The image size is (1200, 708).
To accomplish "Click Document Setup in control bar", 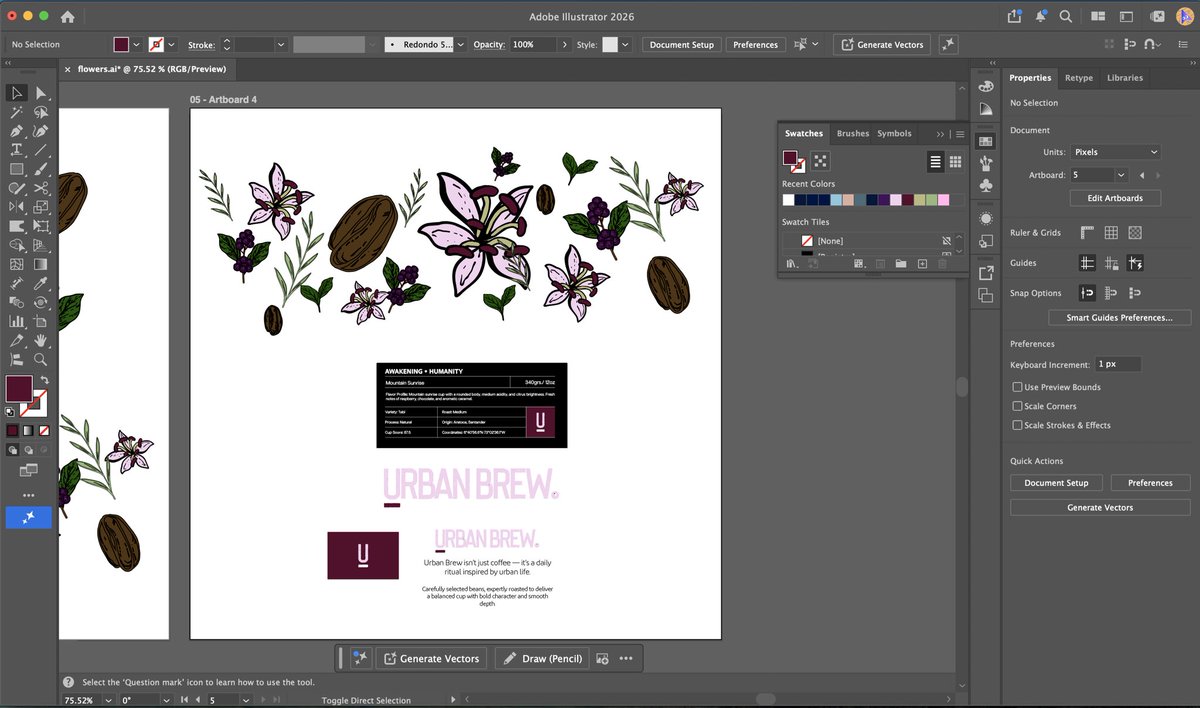I will [x=682, y=44].
